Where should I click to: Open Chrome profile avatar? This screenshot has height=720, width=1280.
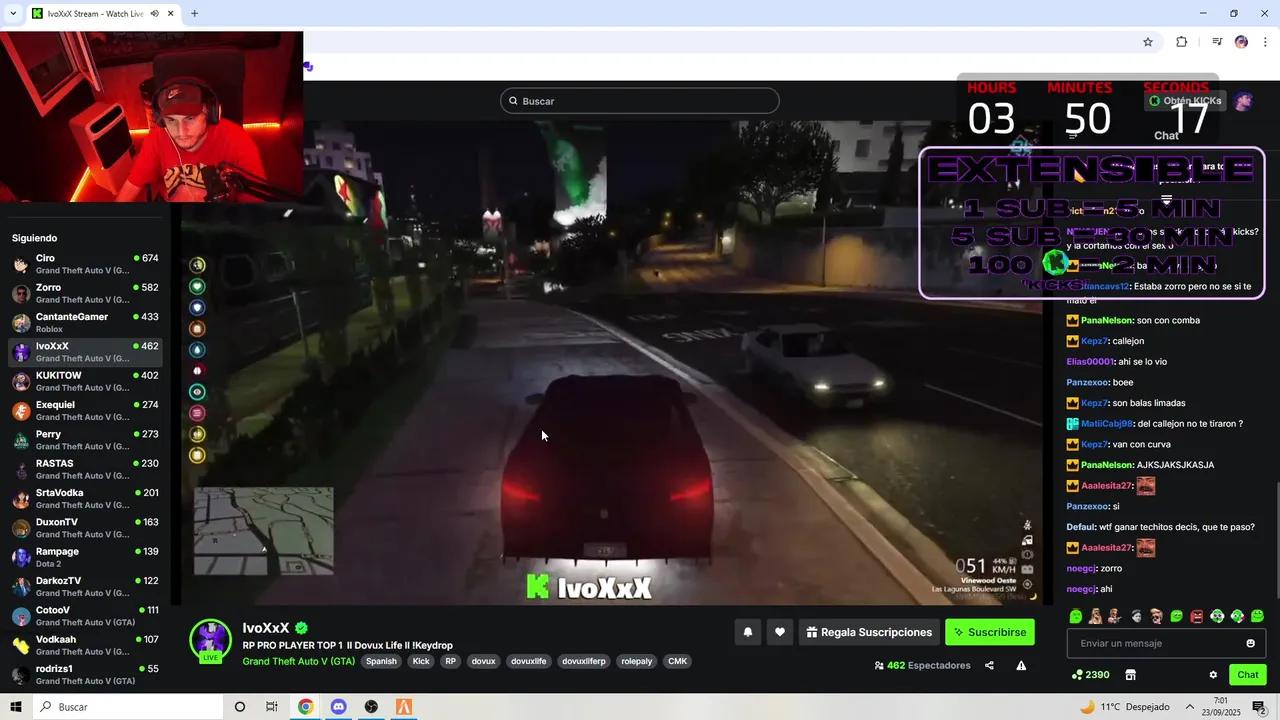pos(1241,42)
